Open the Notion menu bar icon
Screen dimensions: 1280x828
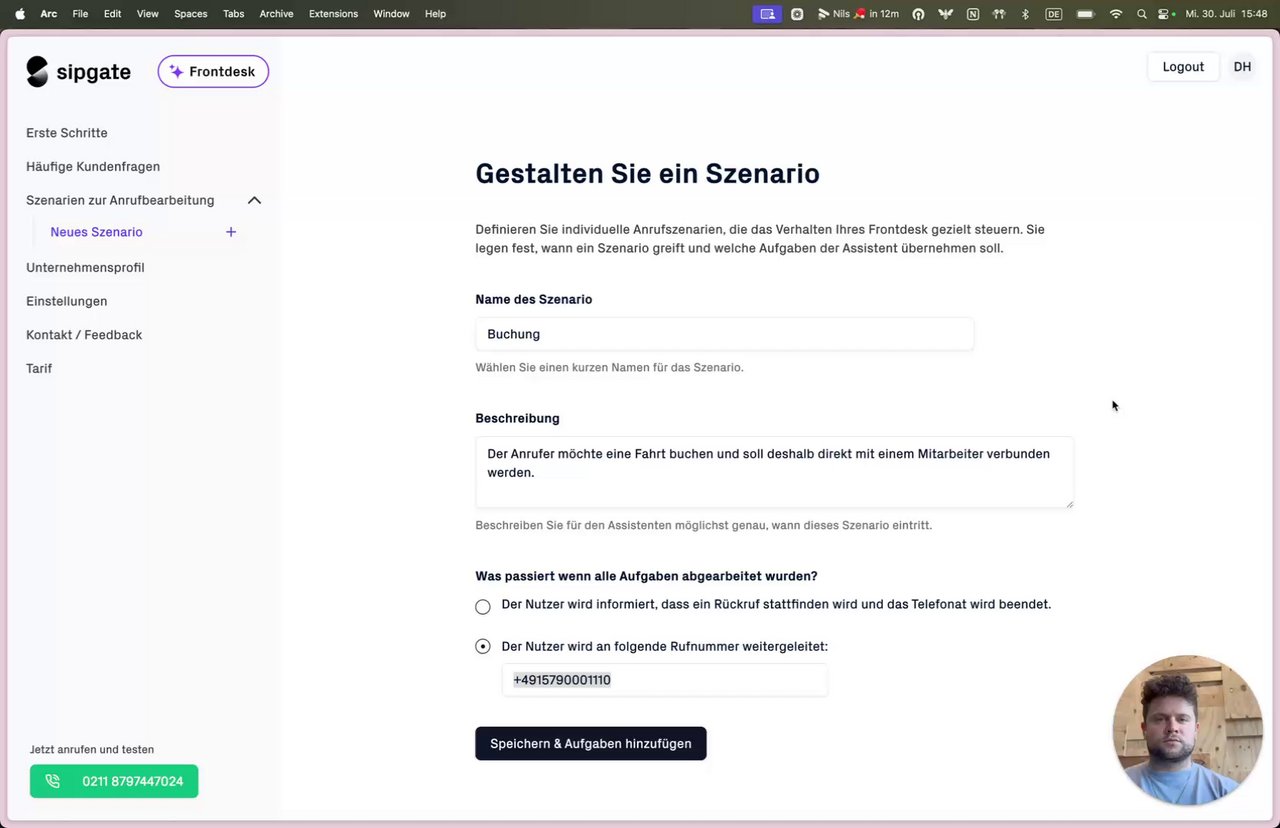[x=973, y=14]
